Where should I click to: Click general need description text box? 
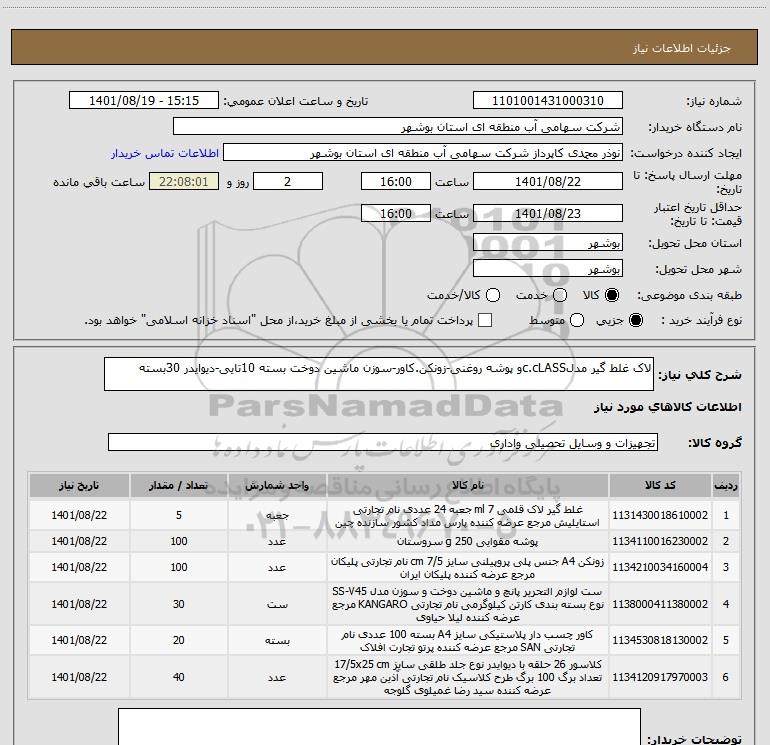[x=379, y=374]
